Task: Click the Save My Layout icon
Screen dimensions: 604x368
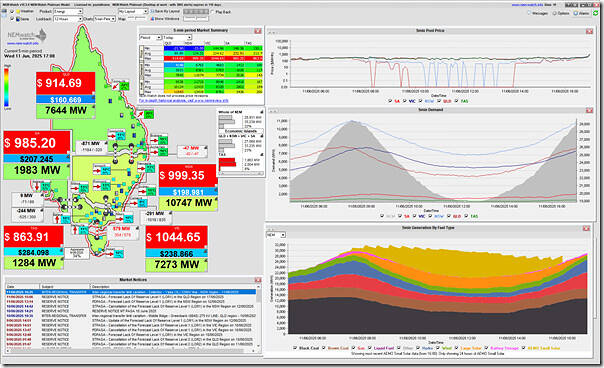Action: pos(152,12)
